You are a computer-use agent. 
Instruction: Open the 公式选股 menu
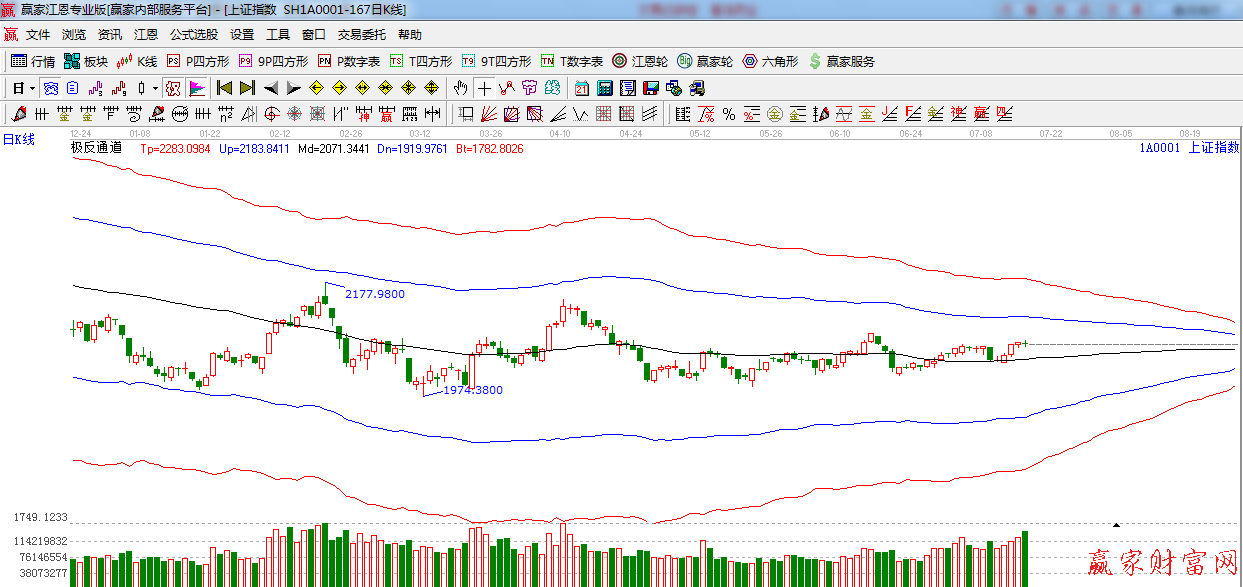(x=193, y=35)
